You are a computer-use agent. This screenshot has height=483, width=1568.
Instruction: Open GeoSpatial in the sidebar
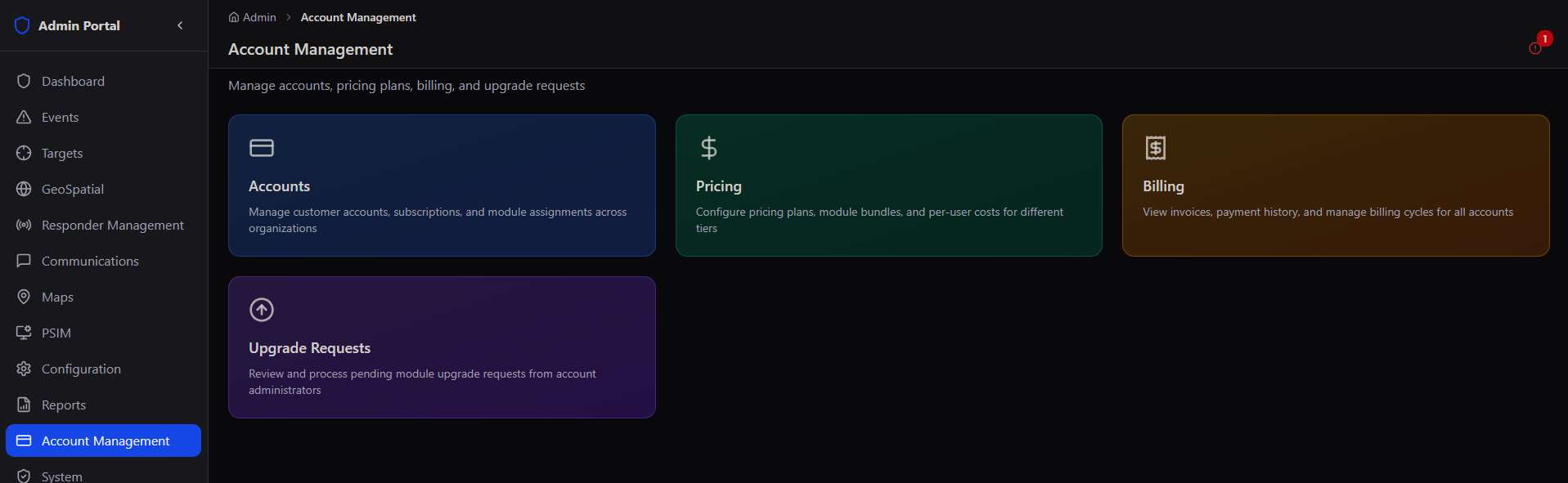[x=73, y=189]
